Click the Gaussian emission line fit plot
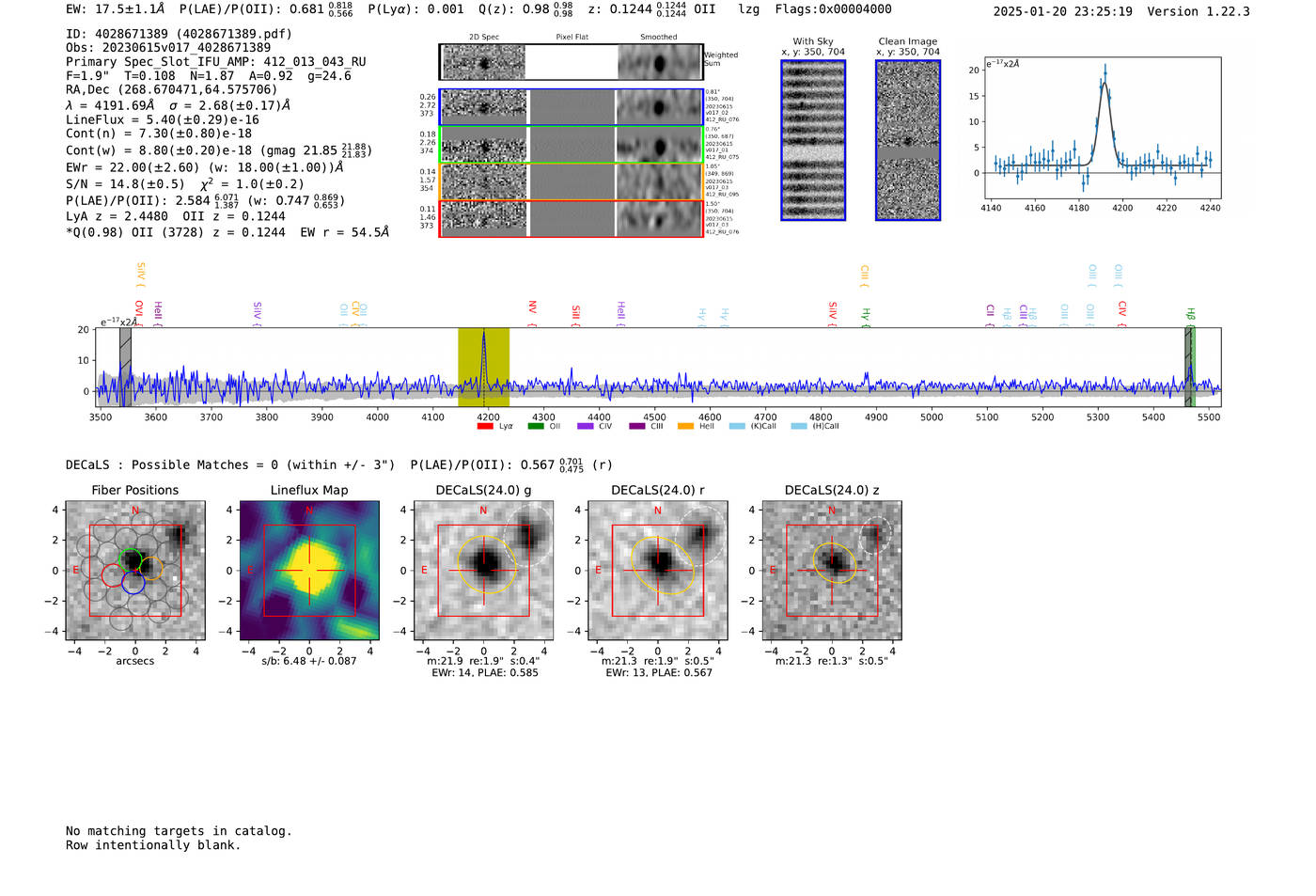 (x=1101, y=128)
